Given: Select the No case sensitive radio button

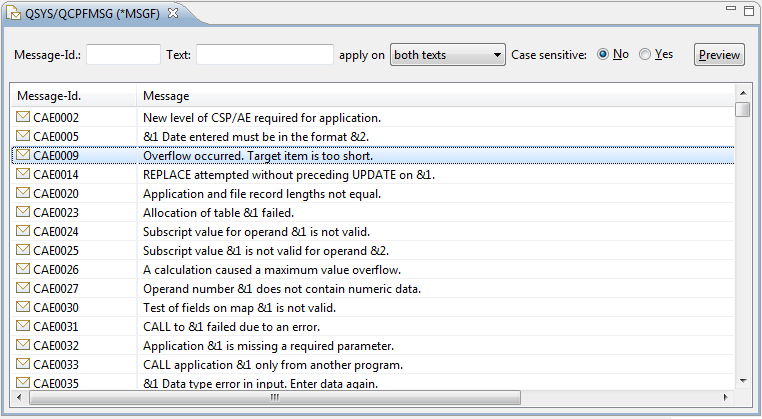Looking at the screenshot, I should click(602, 54).
